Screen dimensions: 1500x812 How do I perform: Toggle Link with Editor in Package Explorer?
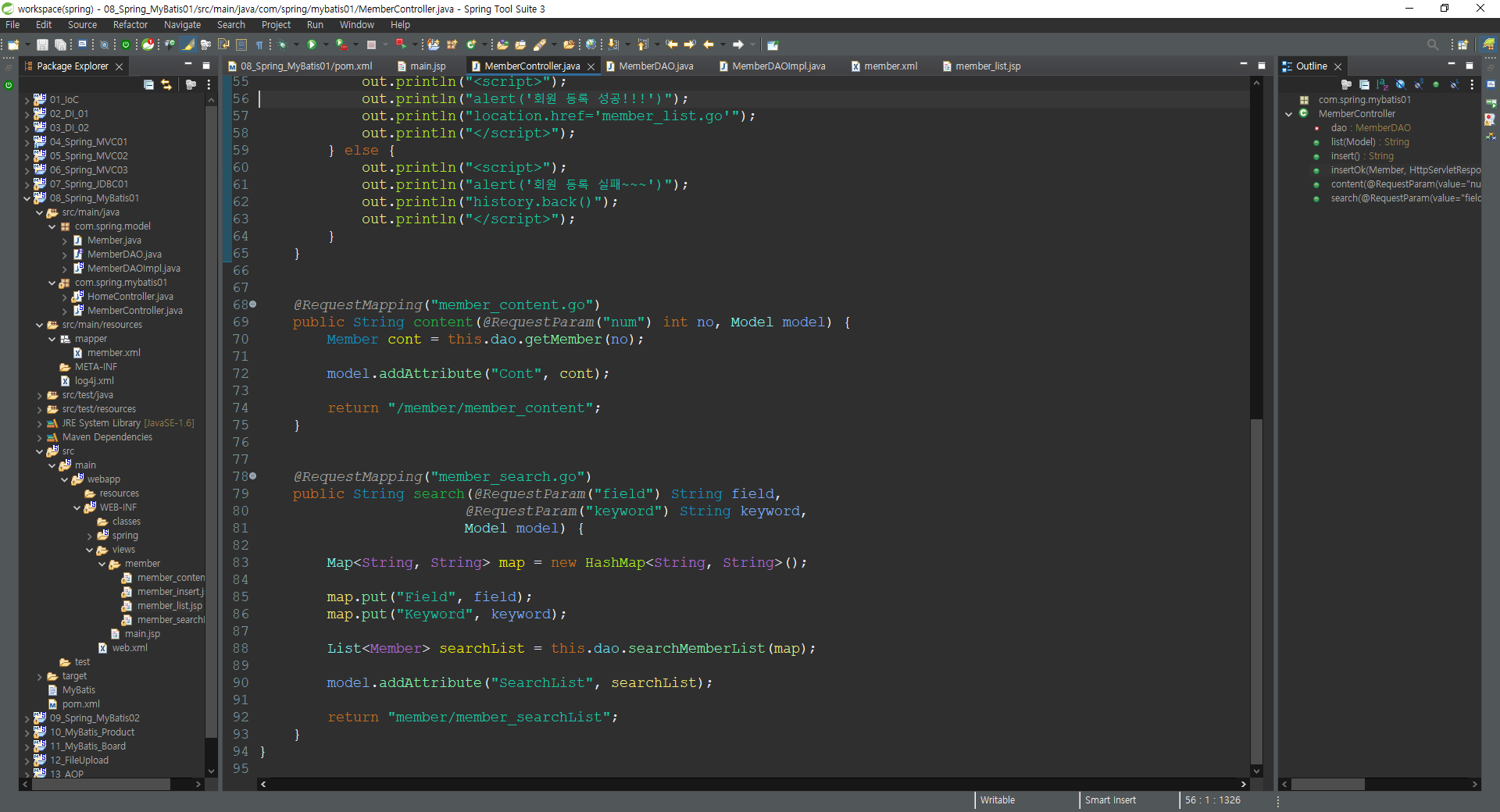pos(166,84)
